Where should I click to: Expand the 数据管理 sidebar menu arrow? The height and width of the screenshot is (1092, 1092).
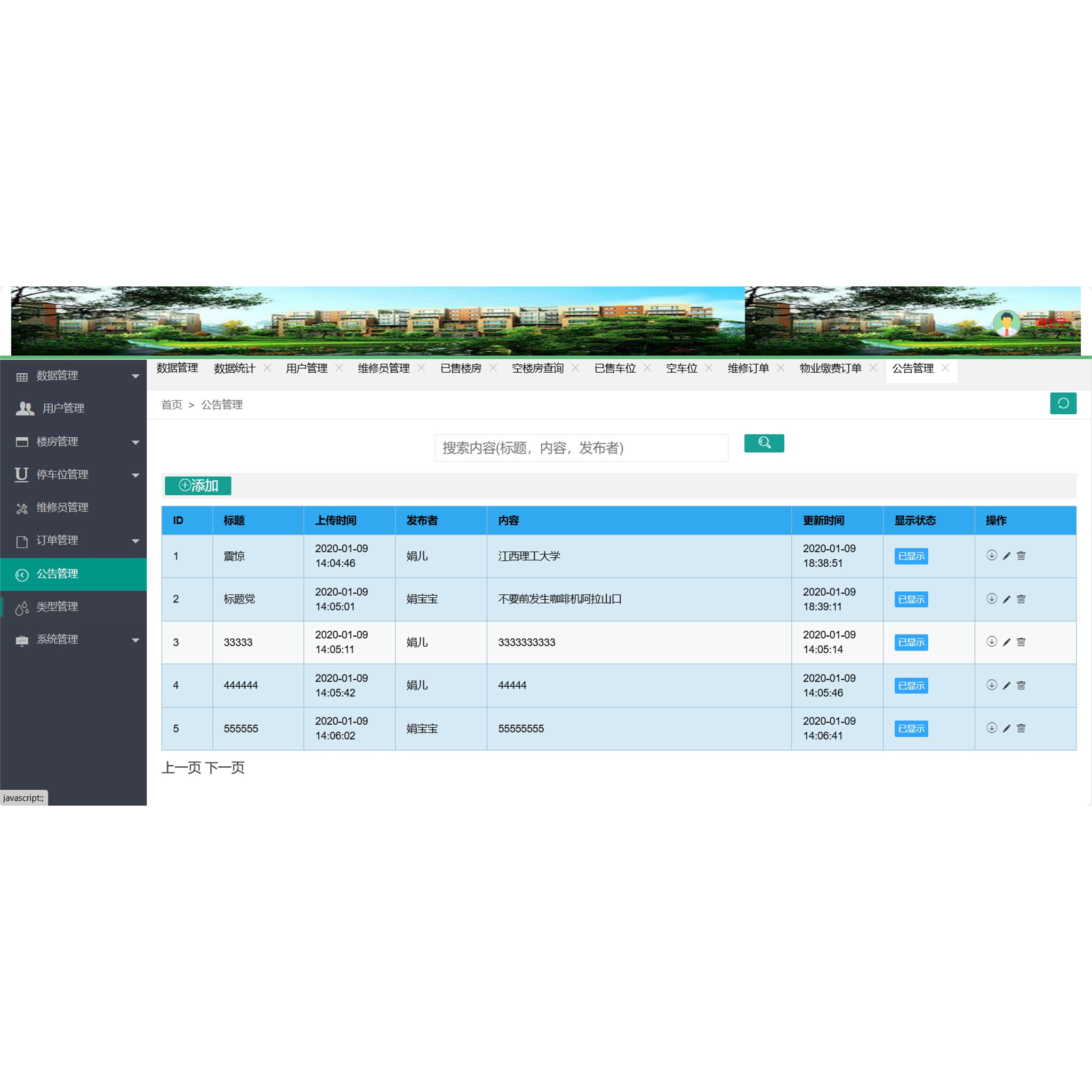point(135,376)
